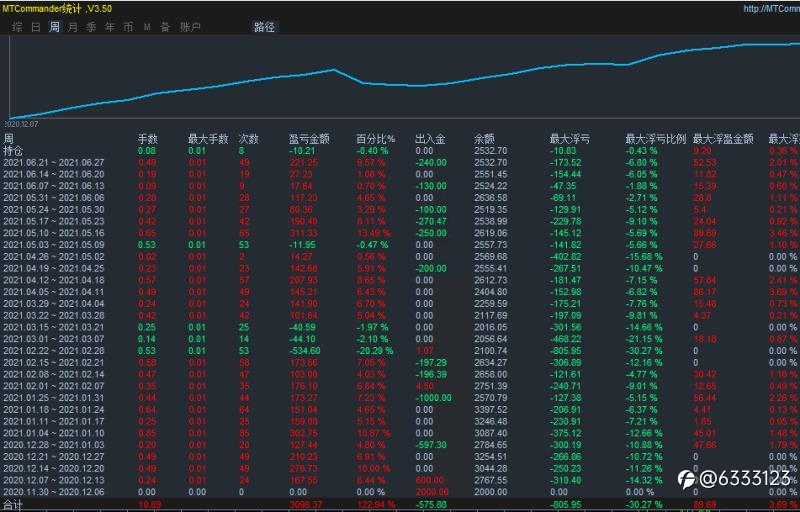Click the 2020.12.07 chart date label

point(21,124)
